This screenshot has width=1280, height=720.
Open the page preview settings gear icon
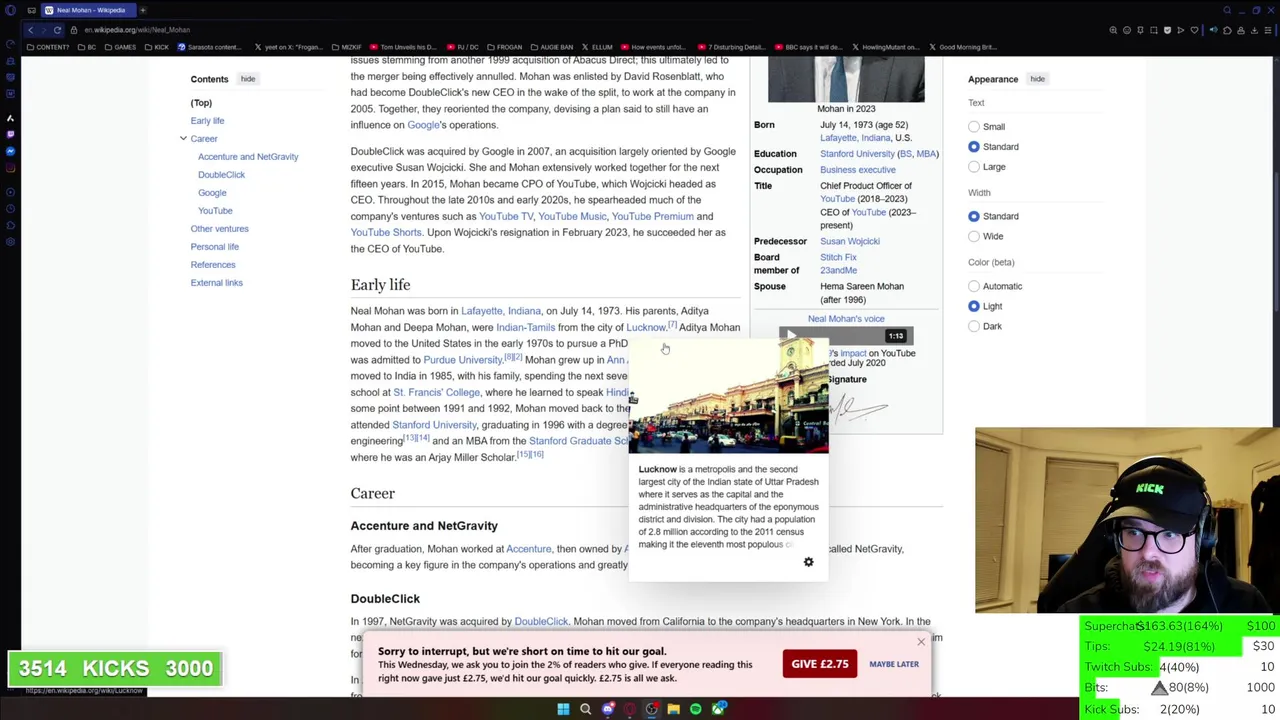tap(808, 562)
